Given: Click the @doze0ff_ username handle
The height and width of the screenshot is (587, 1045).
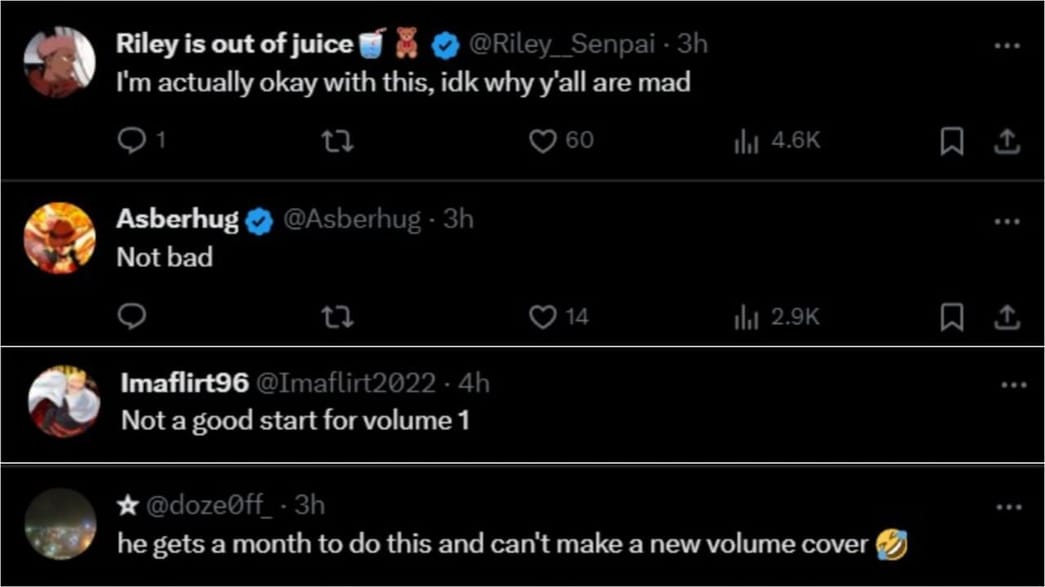Looking at the screenshot, I should tap(208, 506).
